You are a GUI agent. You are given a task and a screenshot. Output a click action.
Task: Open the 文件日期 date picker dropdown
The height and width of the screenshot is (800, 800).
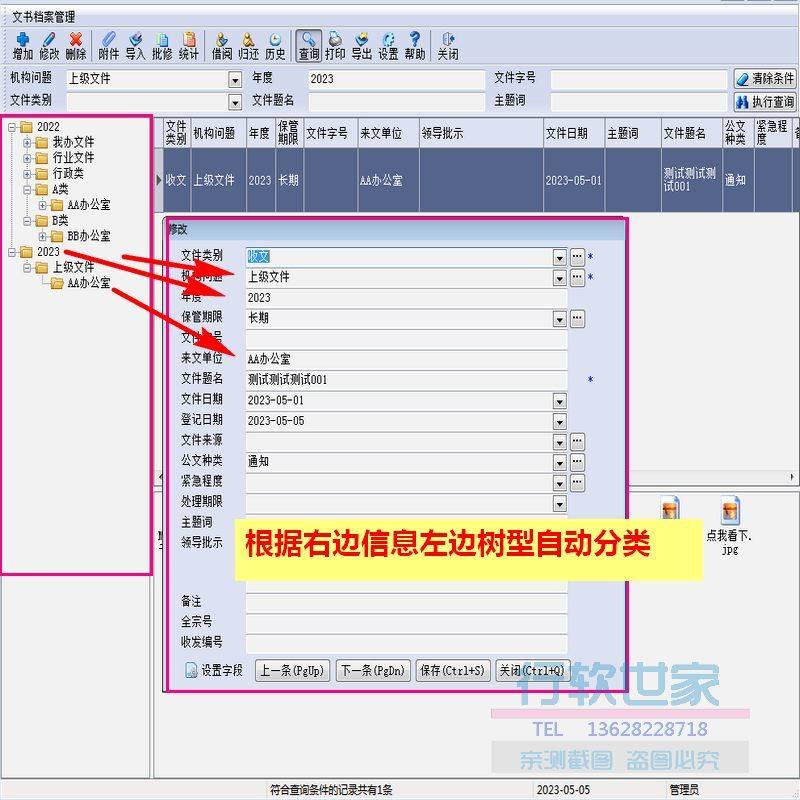click(560, 402)
